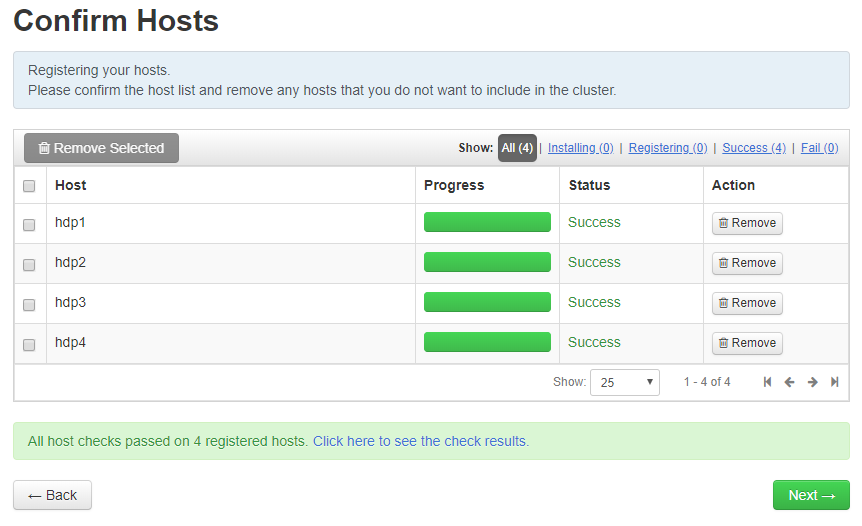Tick the hdp2 host checkbox
The width and height of the screenshot is (862, 526).
(x=29, y=265)
